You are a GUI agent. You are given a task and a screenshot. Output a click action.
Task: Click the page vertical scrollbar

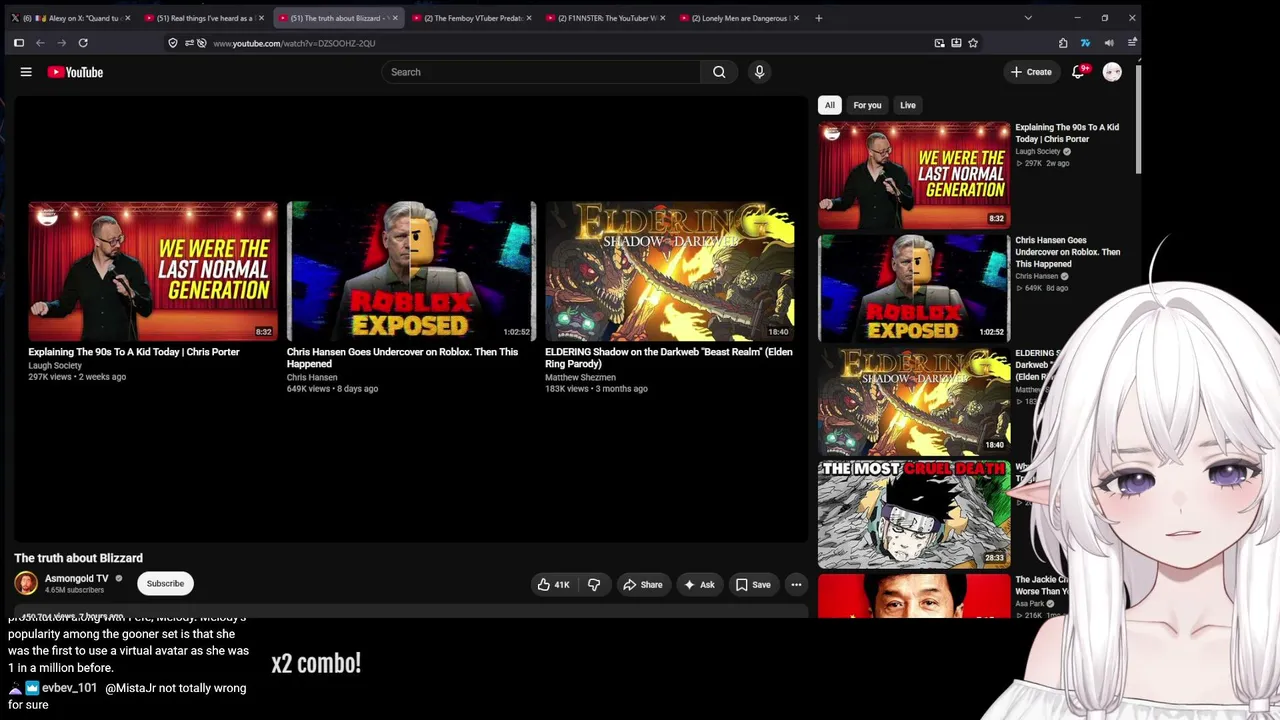[x=1138, y=120]
